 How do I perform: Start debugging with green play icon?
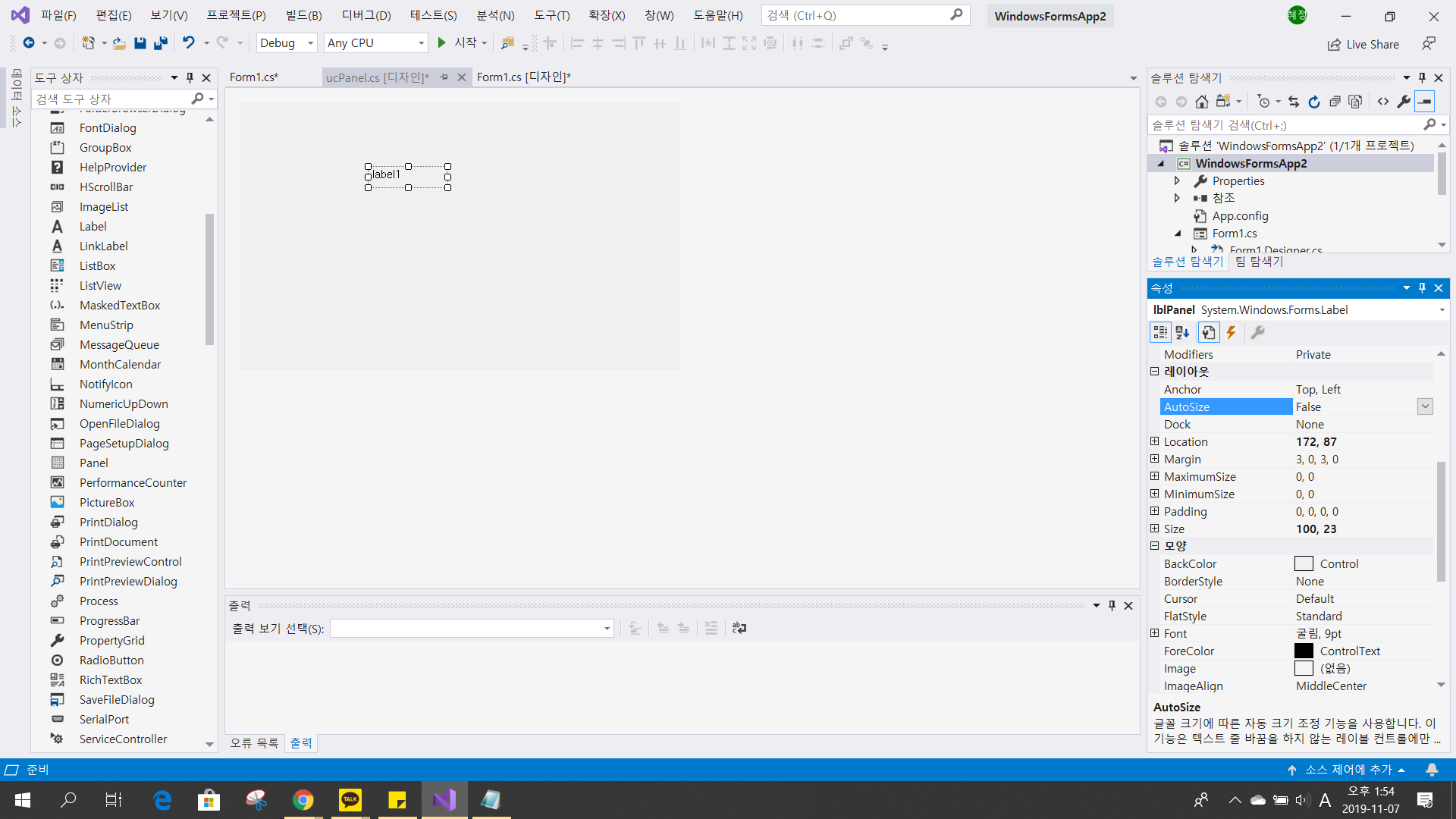(x=442, y=43)
